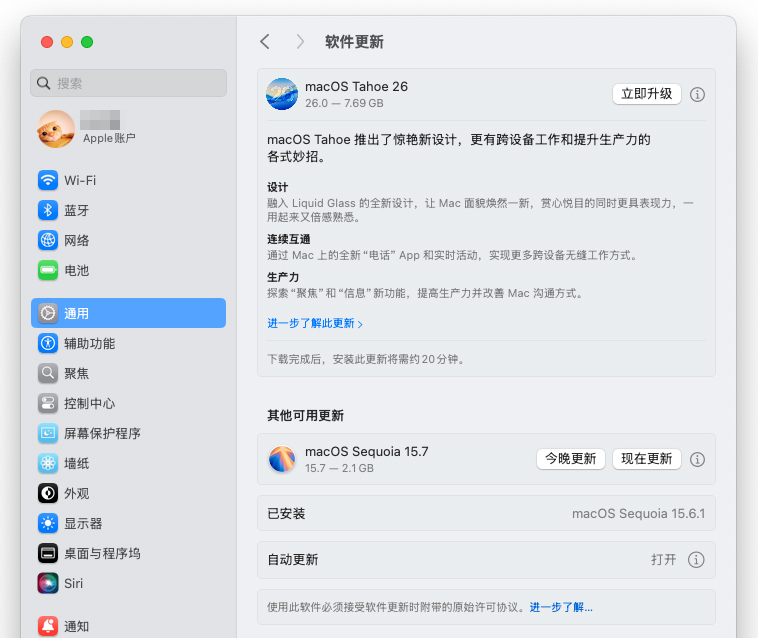Click the search magnifier icon

pyautogui.click(x=44, y=83)
